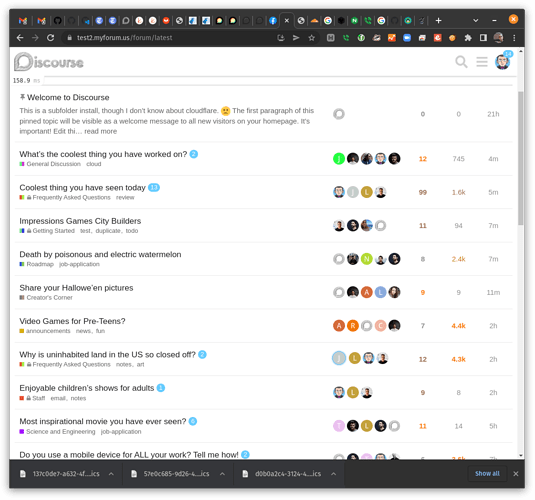Open the tab search dropdown chevron

(x=475, y=20)
